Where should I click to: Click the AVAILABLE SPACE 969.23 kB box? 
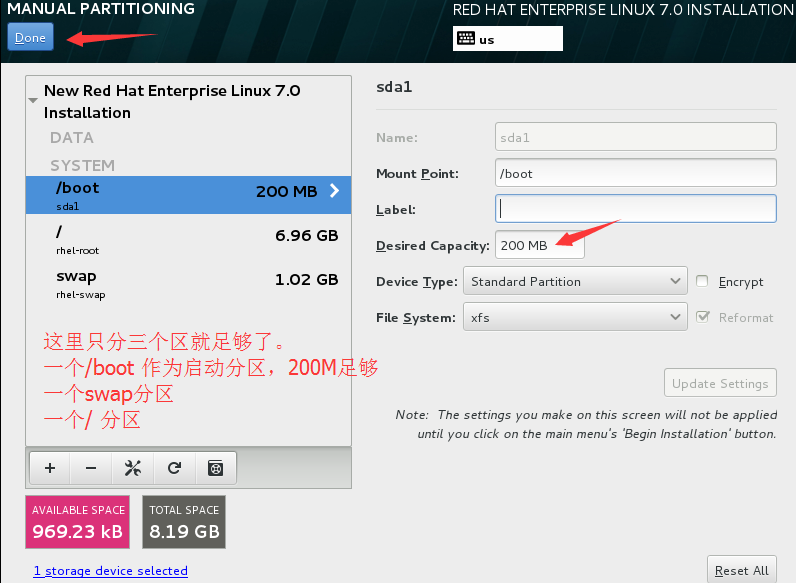click(78, 522)
